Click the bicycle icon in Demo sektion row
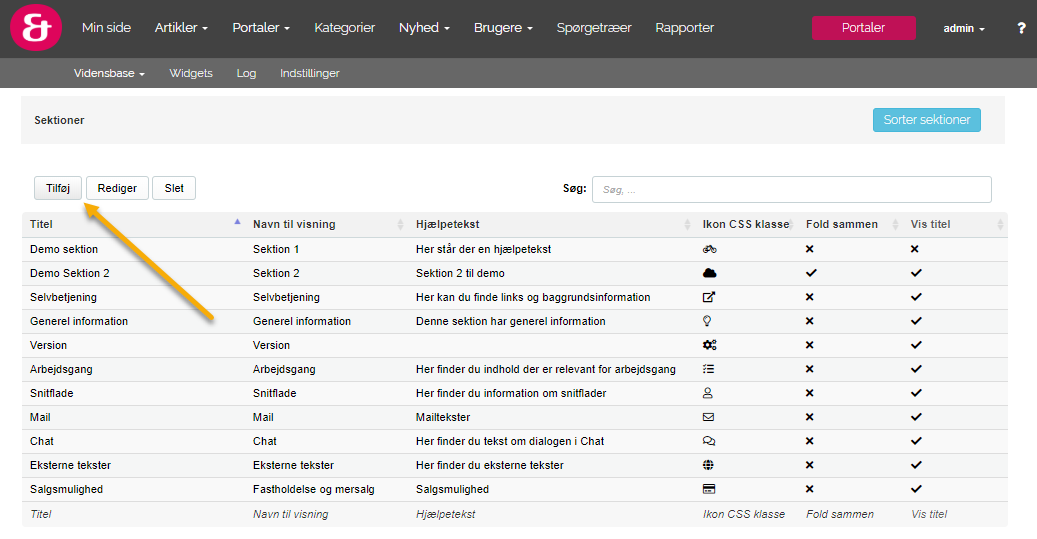The height and width of the screenshot is (539, 1037). pos(710,249)
